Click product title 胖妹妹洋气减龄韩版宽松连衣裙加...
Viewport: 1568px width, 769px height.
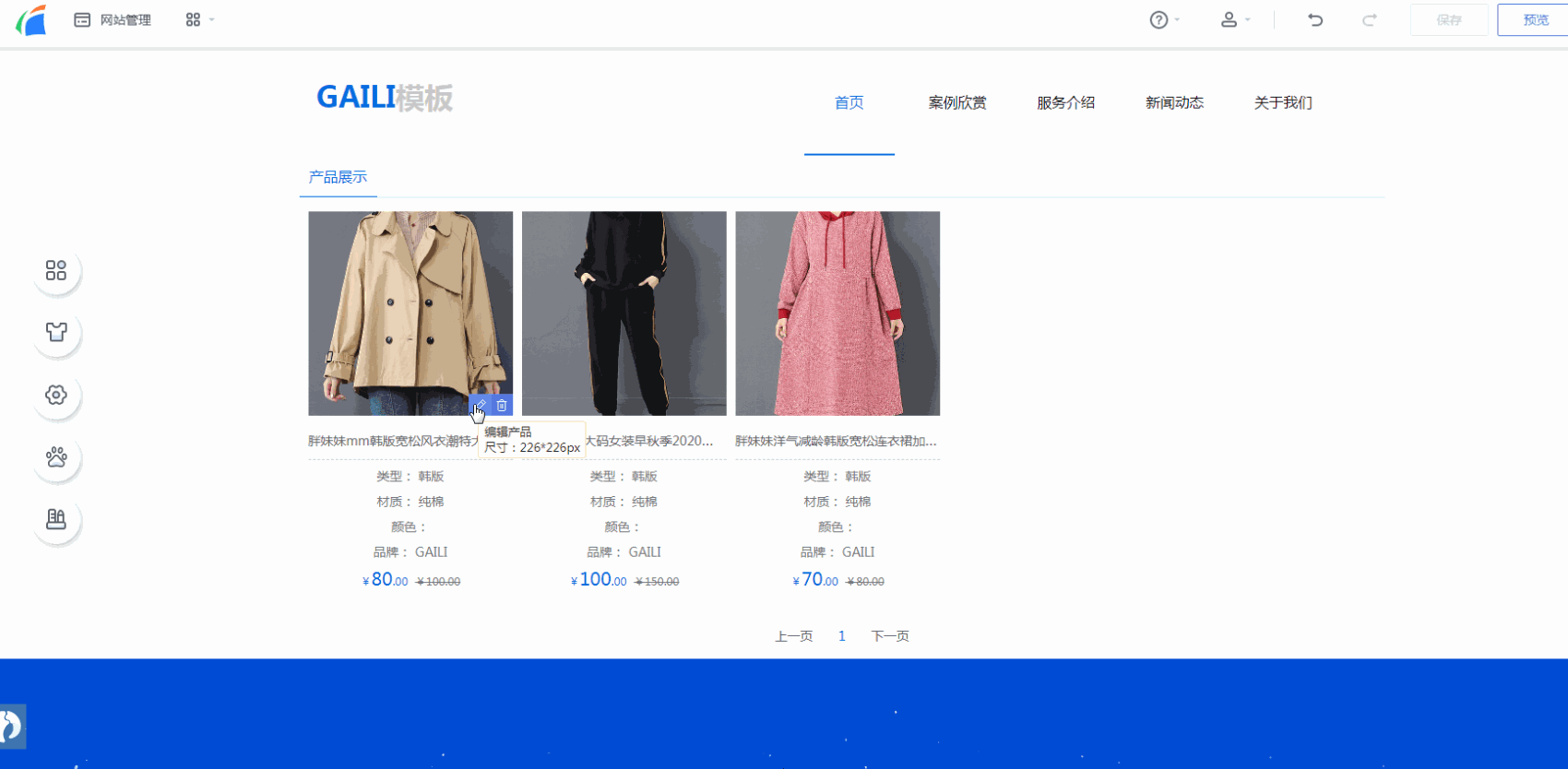[836, 441]
